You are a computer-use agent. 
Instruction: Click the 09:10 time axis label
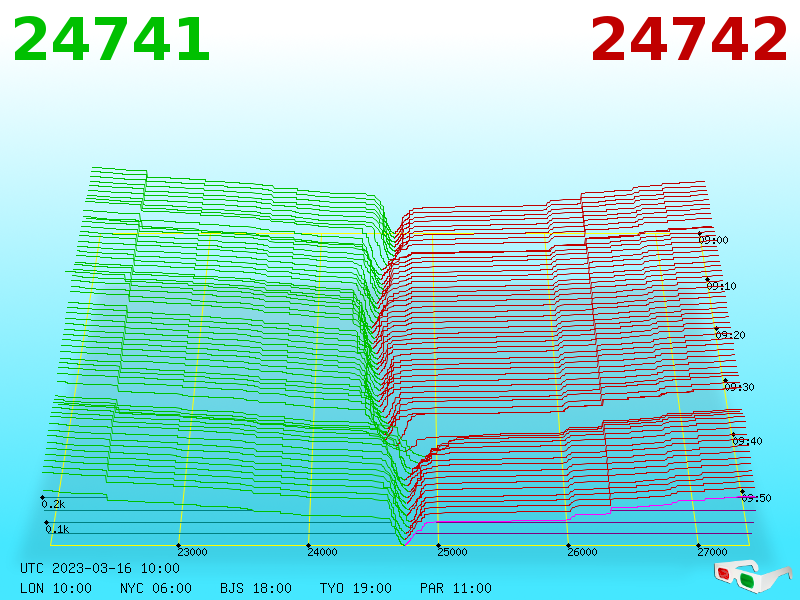(x=721, y=286)
